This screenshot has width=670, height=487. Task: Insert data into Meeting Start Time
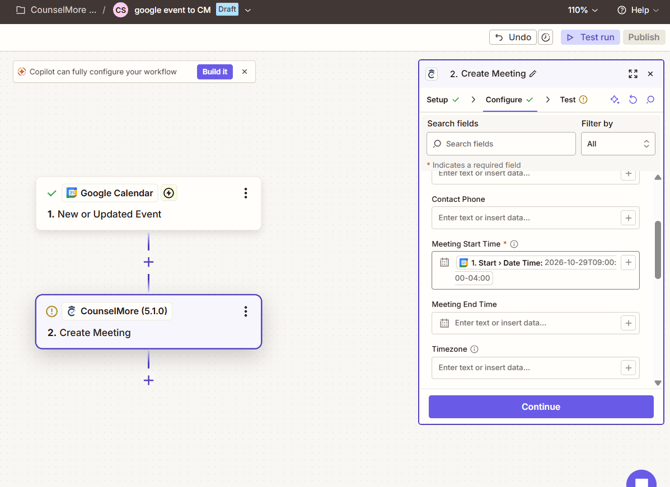click(x=628, y=262)
